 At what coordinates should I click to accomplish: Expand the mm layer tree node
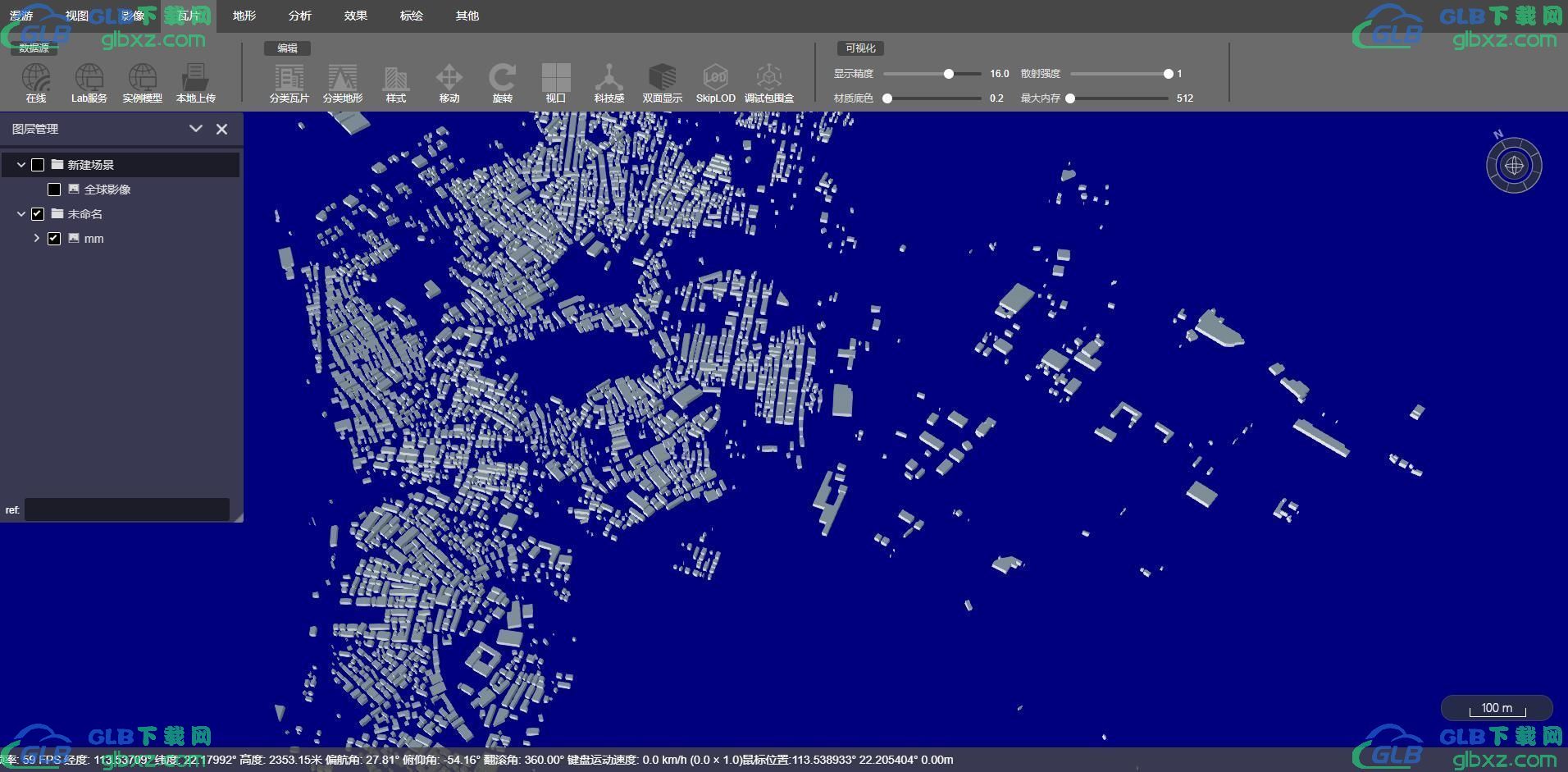37,238
